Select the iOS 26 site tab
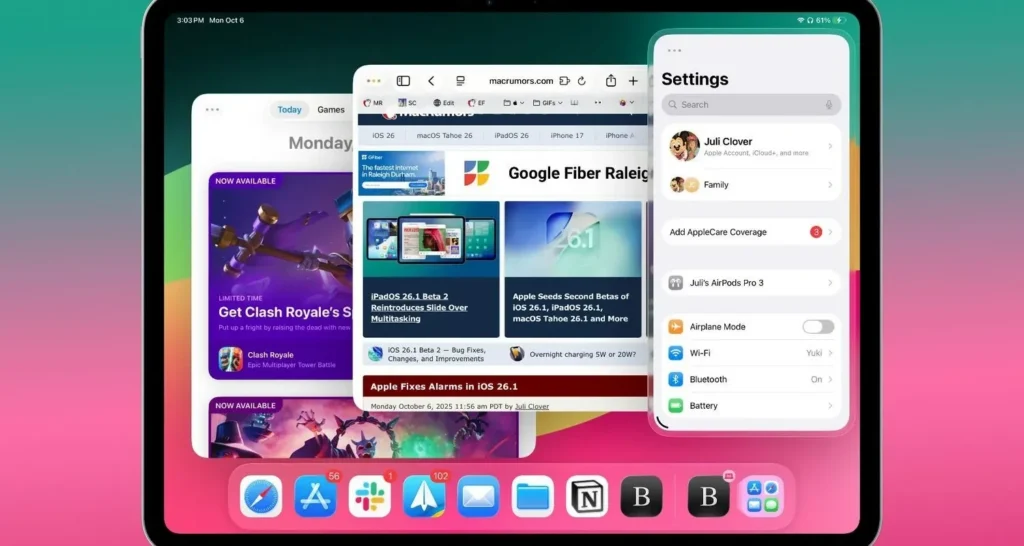The image size is (1024, 546). 383,136
